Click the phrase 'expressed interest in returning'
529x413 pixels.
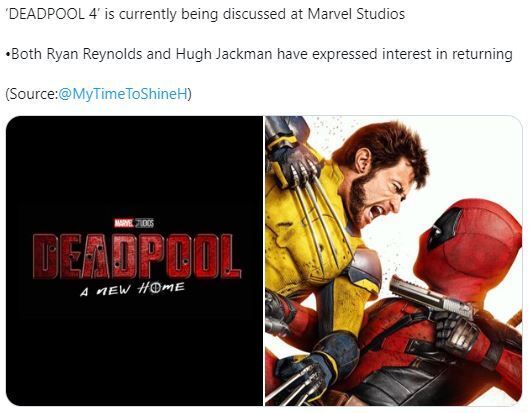(x=412, y=54)
